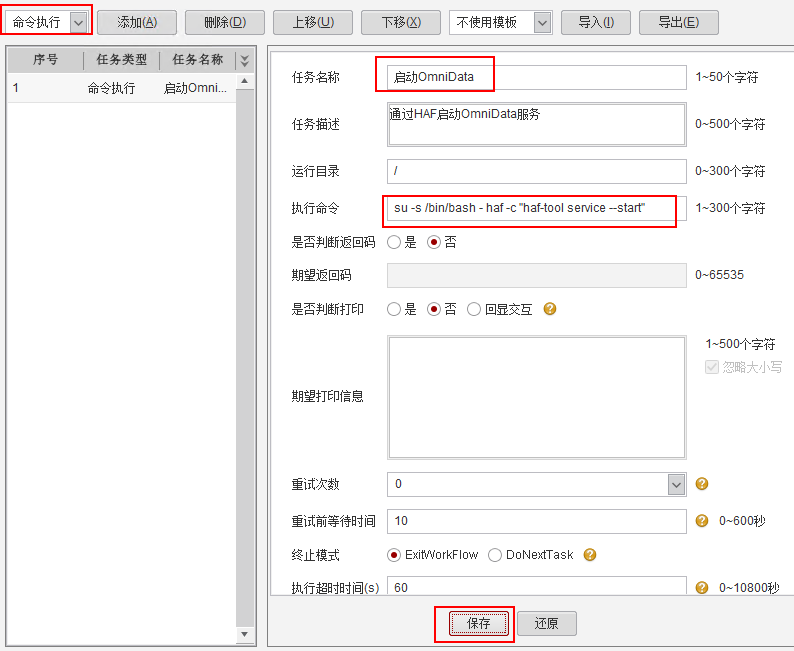Focus 执行命令 input field
This screenshot has height=651, width=794.
537,209
